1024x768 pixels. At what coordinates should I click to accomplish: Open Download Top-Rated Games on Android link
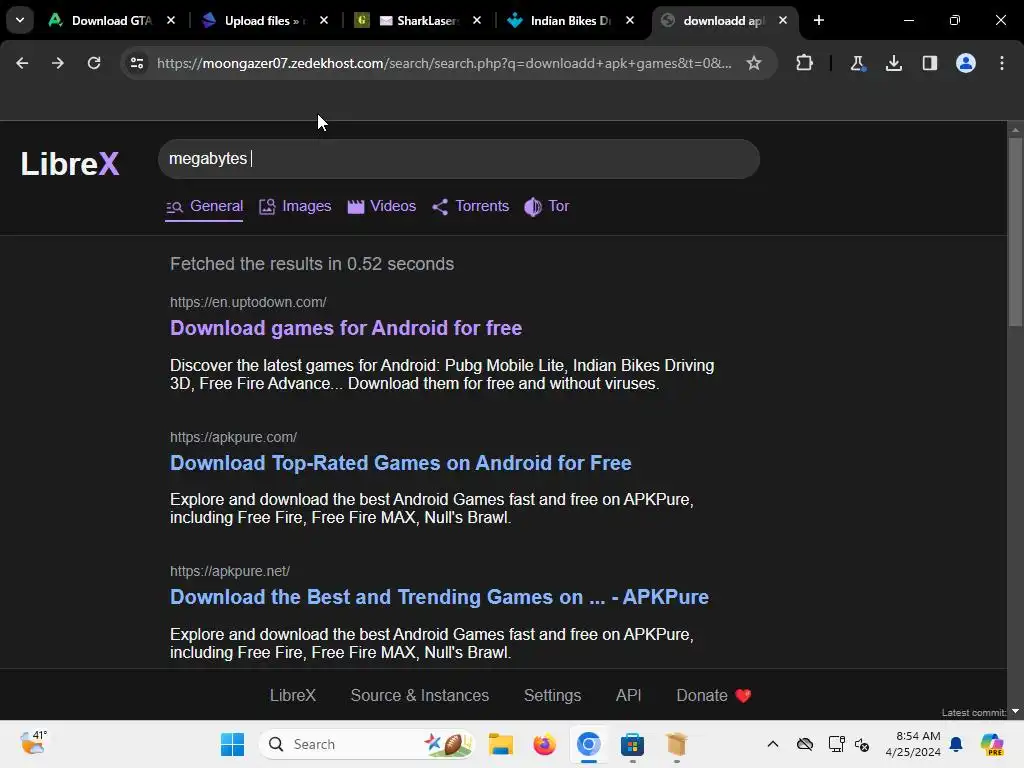pos(401,463)
